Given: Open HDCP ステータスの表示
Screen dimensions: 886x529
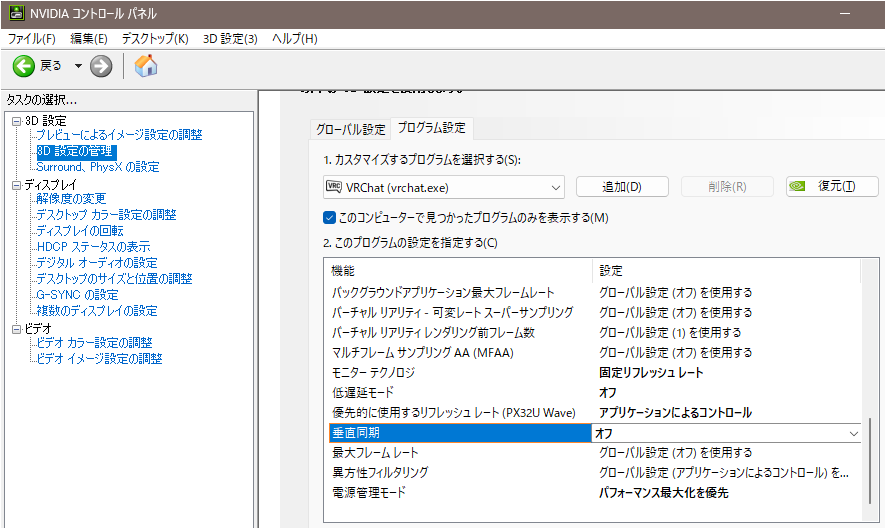Looking at the screenshot, I should click(x=93, y=246).
